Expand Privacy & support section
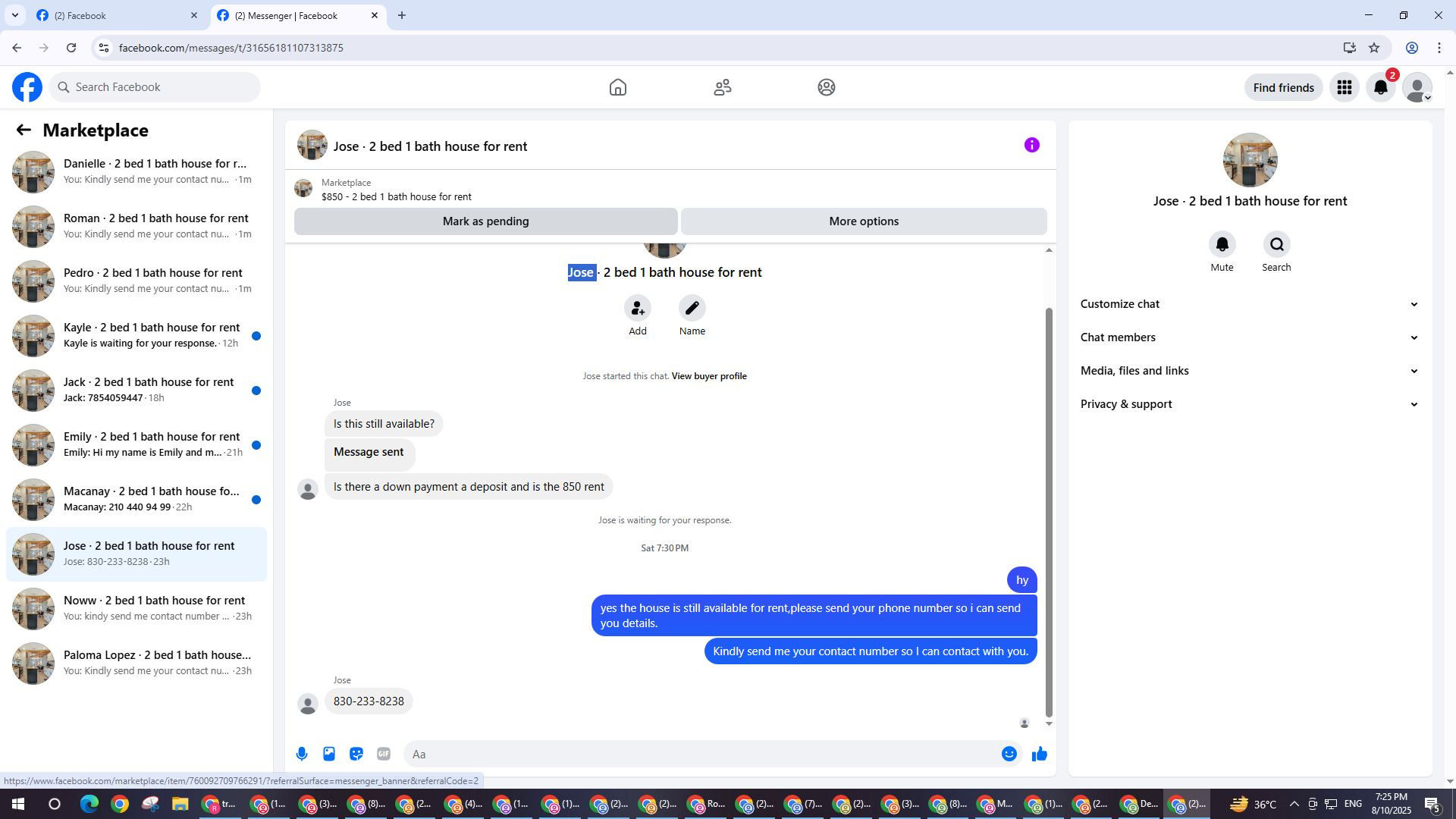The image size is (1456, 819). click(x=1249, y=404)
